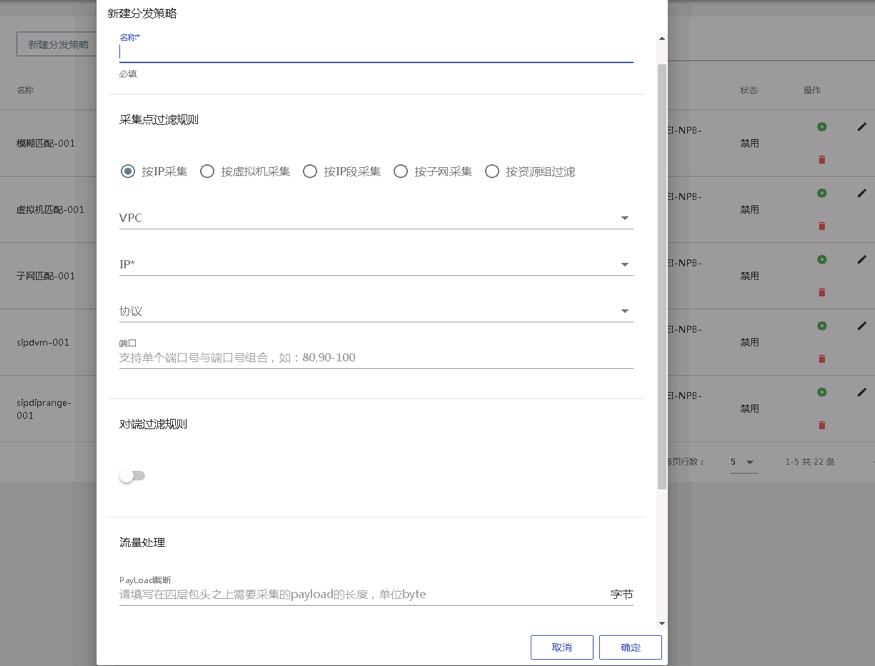
Task: Expand the 协议 protocol dropdown
Action: [x=624, y=310]
